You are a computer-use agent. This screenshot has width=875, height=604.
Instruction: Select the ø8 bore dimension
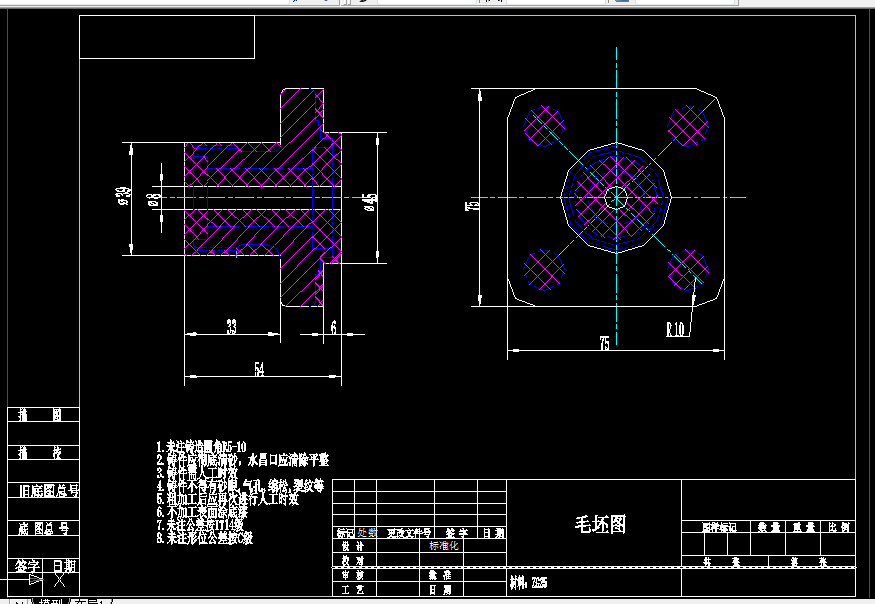(153, 199)
